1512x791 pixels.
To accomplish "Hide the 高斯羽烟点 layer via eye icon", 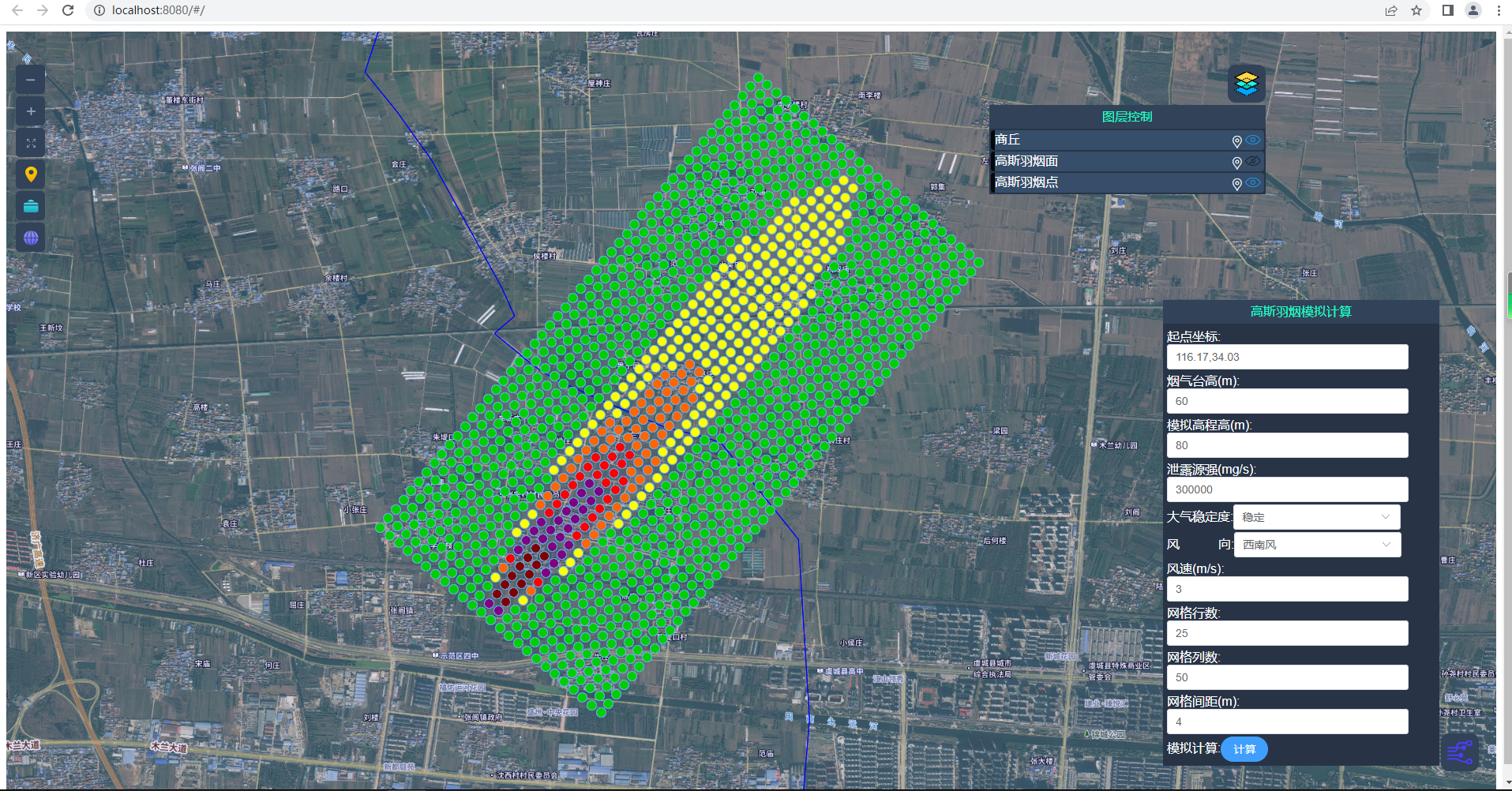I will click(1253, 183).
